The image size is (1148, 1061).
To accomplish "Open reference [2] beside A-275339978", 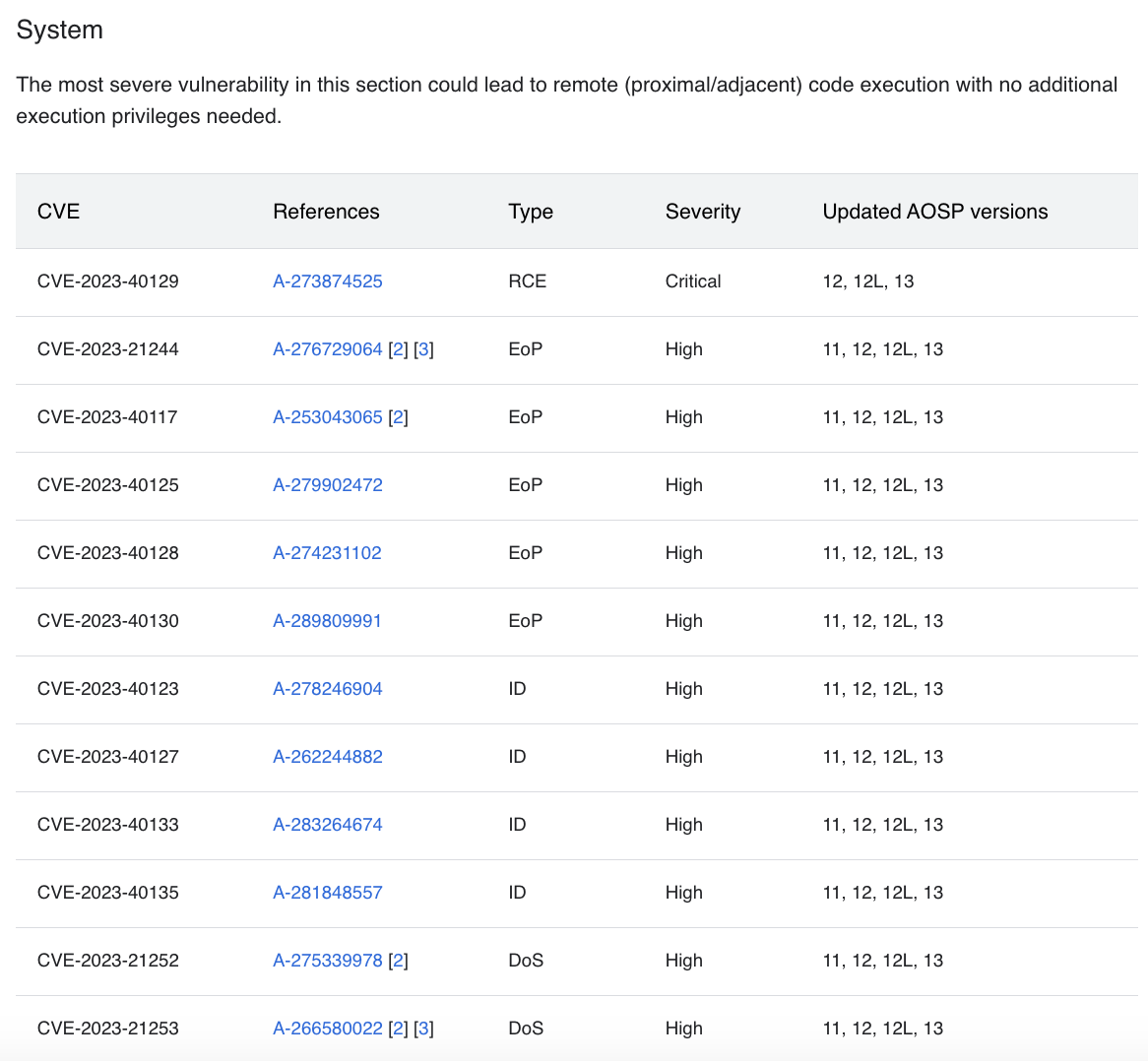I will 399,961.
